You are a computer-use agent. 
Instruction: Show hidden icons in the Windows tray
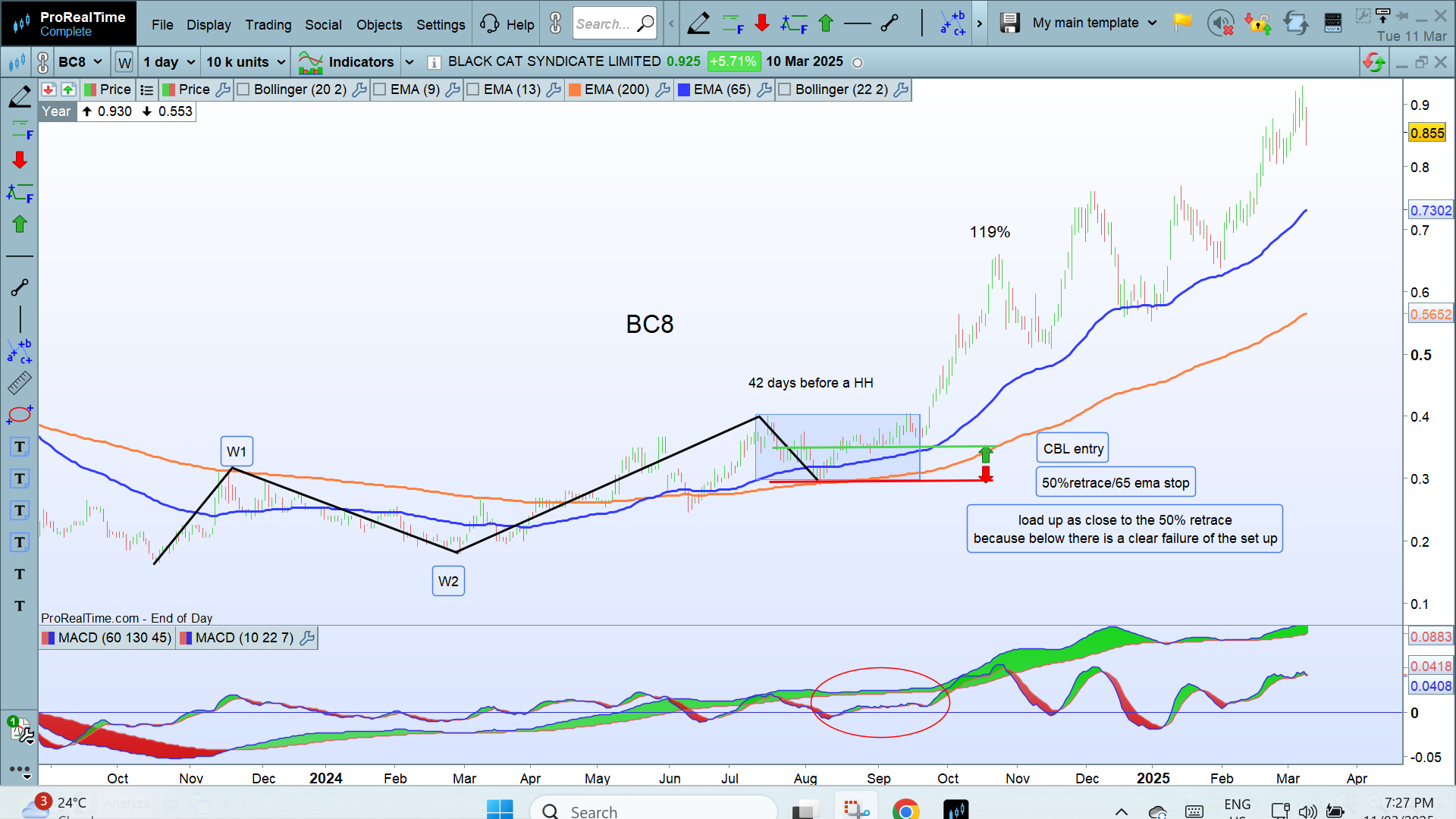tap(1121, 811)
